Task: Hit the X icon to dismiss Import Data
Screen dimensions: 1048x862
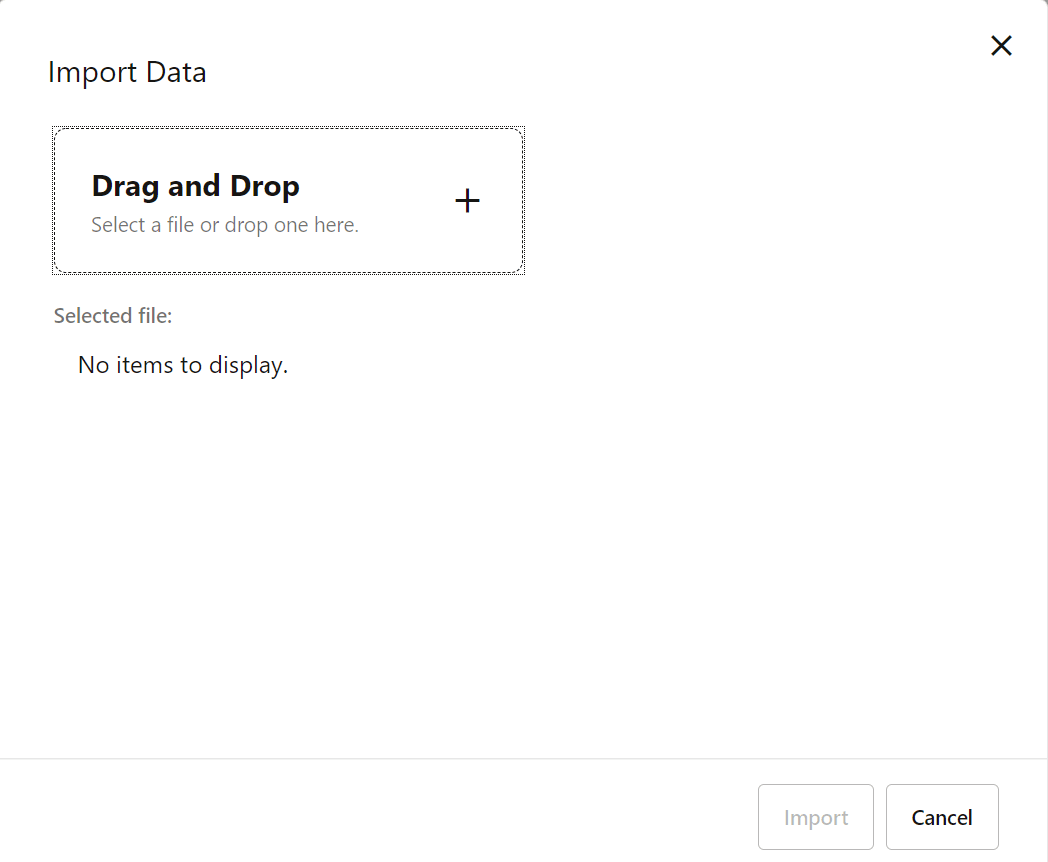Action: pyautogui.click(x=1001, y=45)
